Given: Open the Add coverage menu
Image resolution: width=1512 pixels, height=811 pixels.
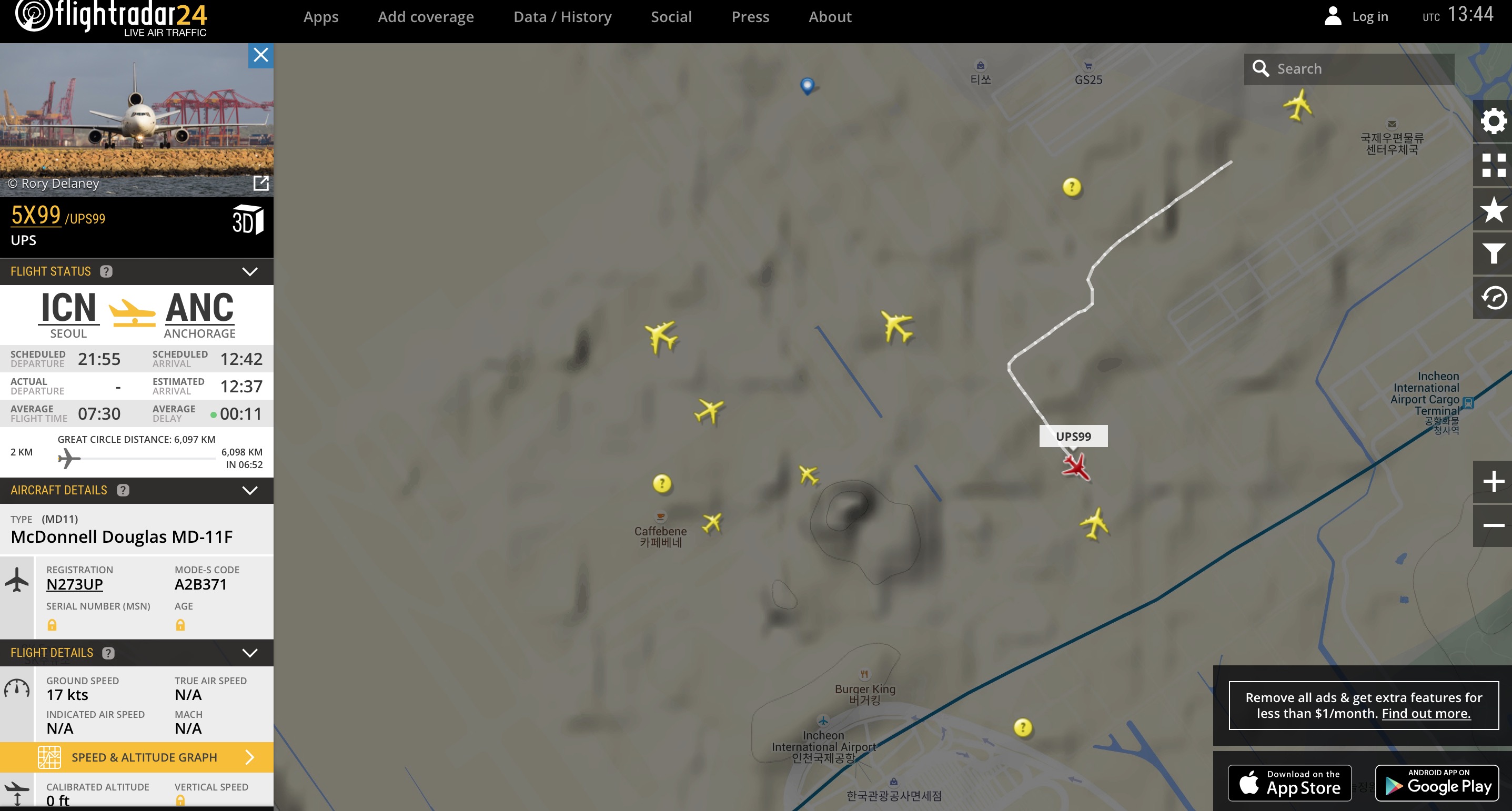Looking at the screenshot, I should pyautogui.click(x=426, y=17).
